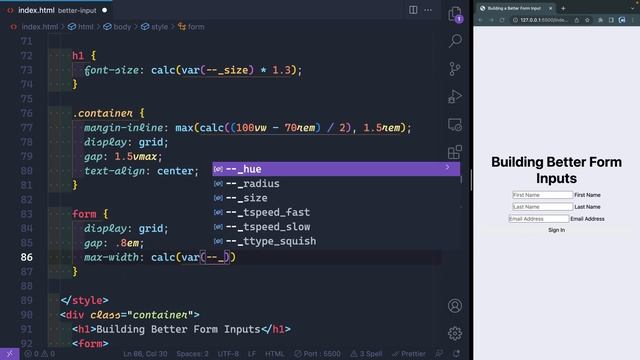Image resolution: width=640 pixels, height=360 pixels.
Task: Select the --_tspeed_slow autocomplete suggestion
Action: [336, 227]
